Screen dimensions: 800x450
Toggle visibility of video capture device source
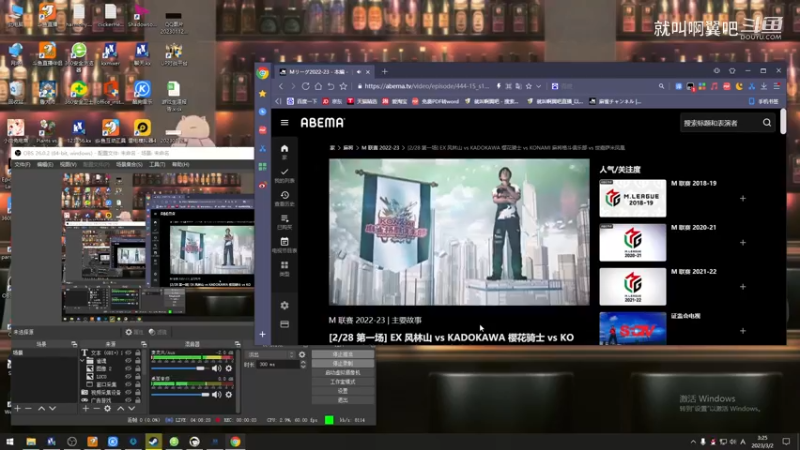click(x=128, y=392)
